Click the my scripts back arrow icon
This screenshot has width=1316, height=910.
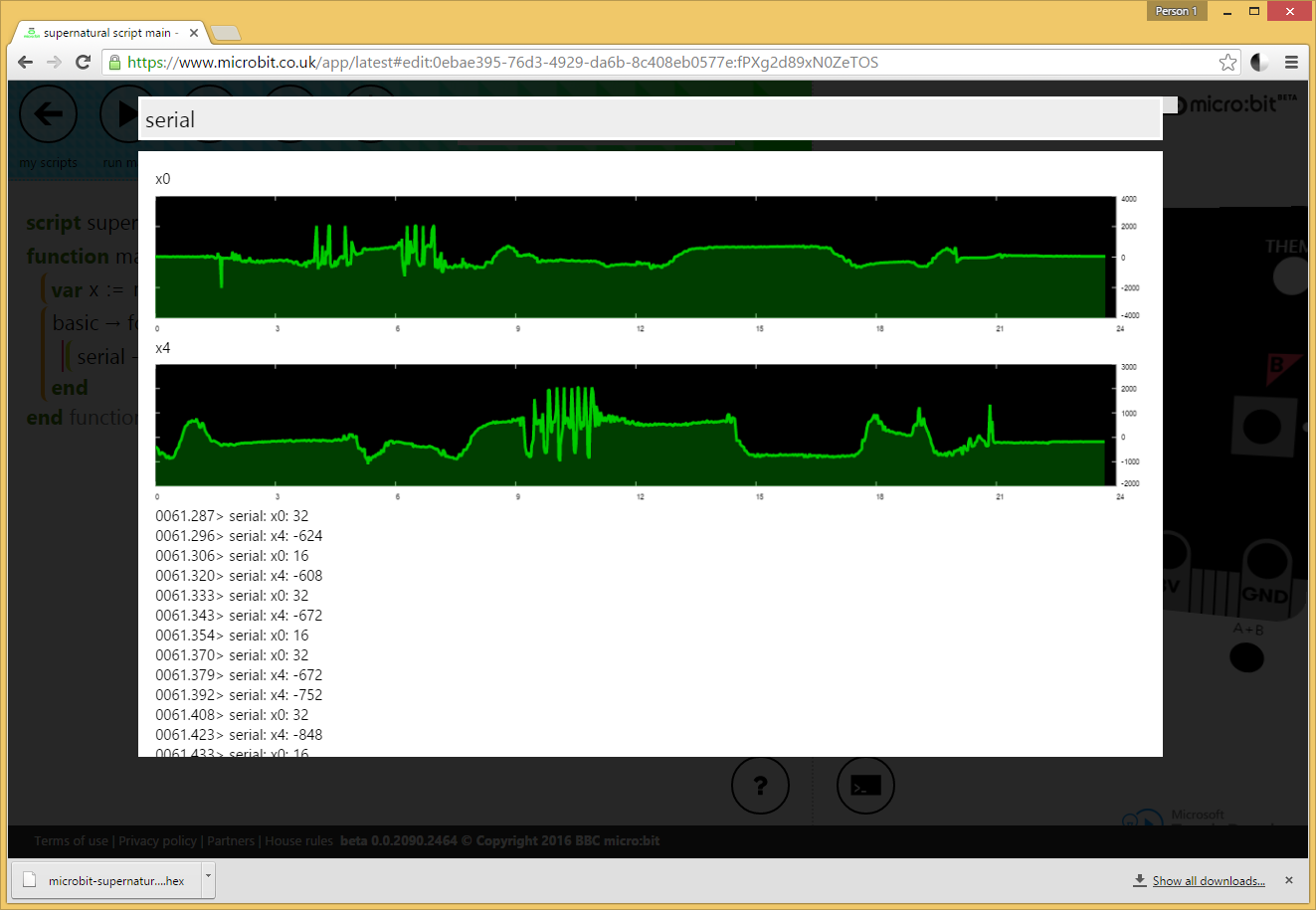coord(48,115)
